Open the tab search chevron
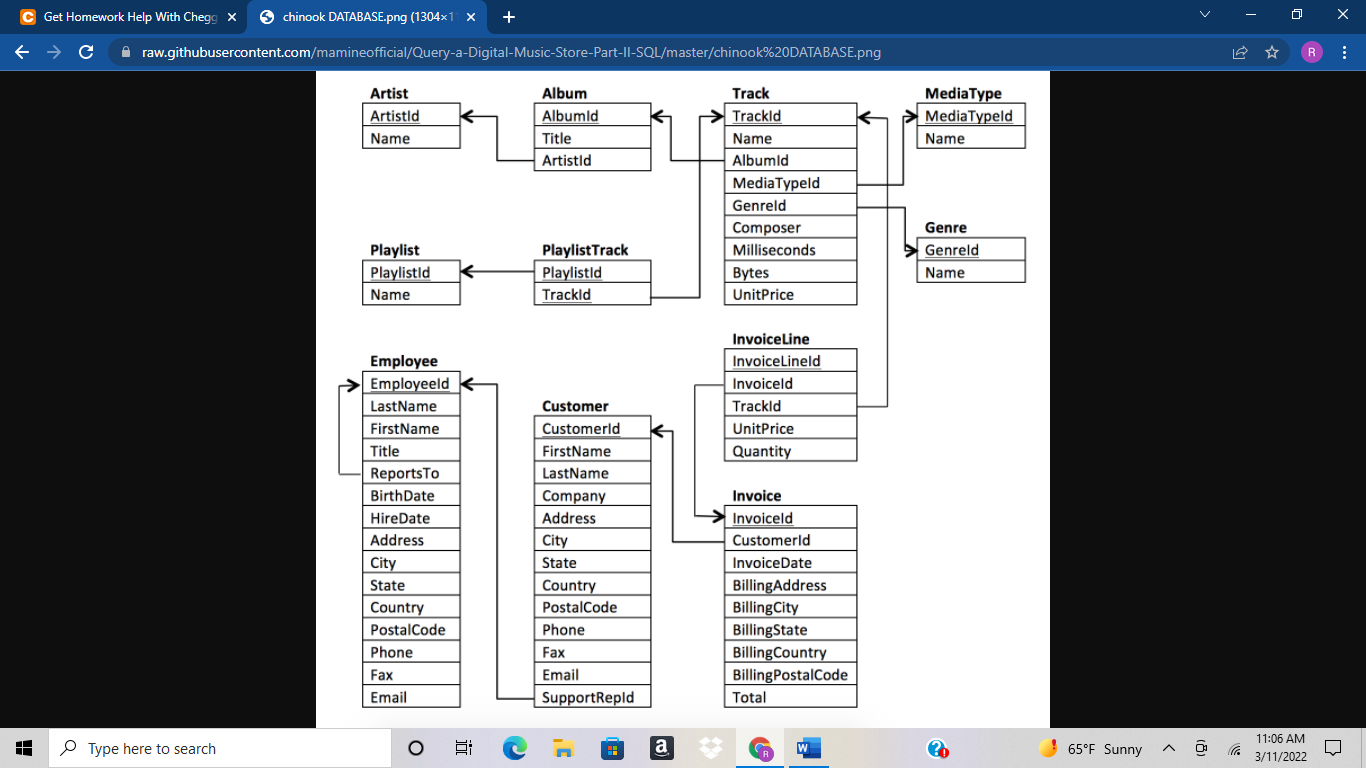Viewport: 1366px width, 768px height. coord(1205,15)
